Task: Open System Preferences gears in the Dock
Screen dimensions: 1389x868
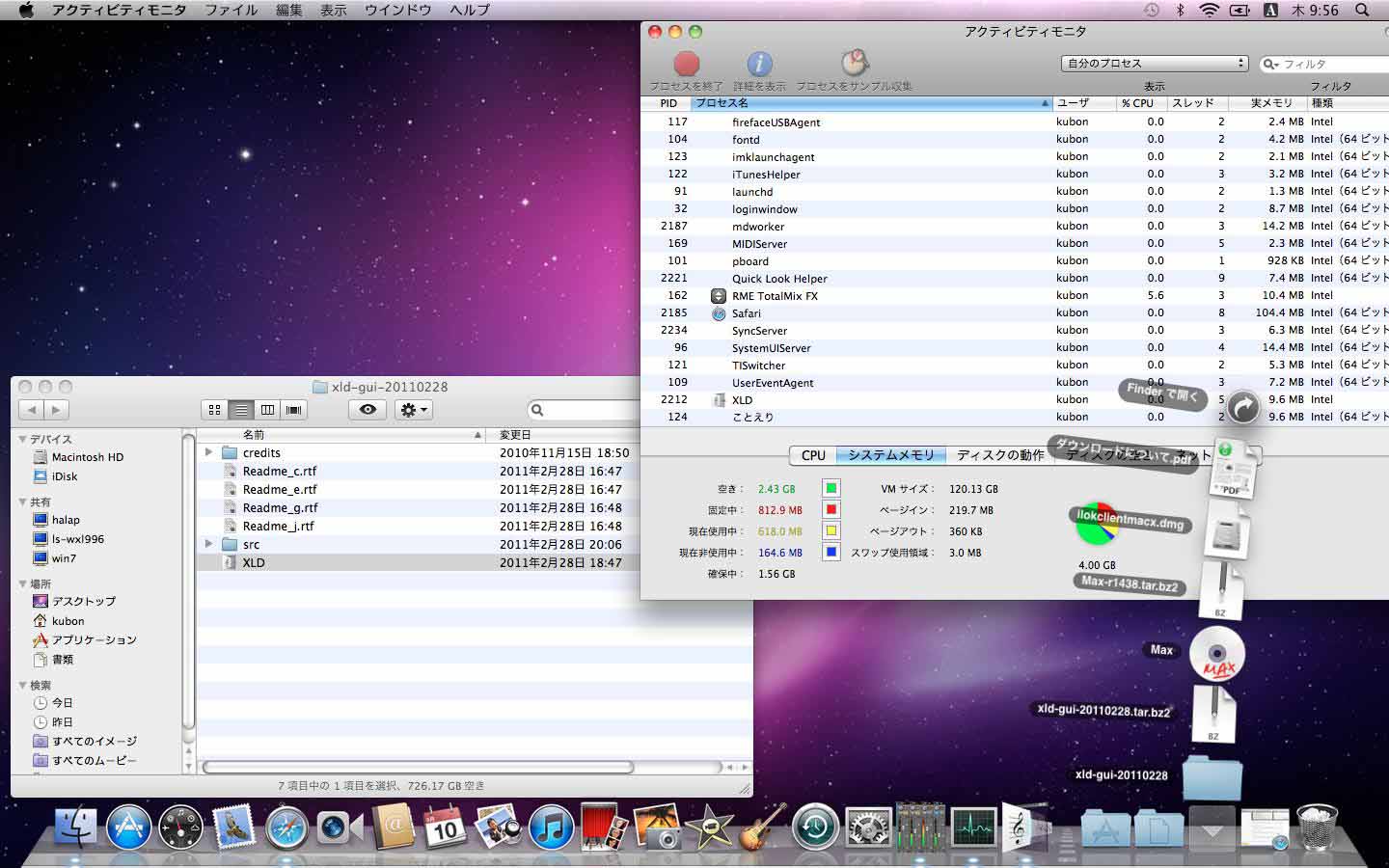Action: [x=868, y=827]
